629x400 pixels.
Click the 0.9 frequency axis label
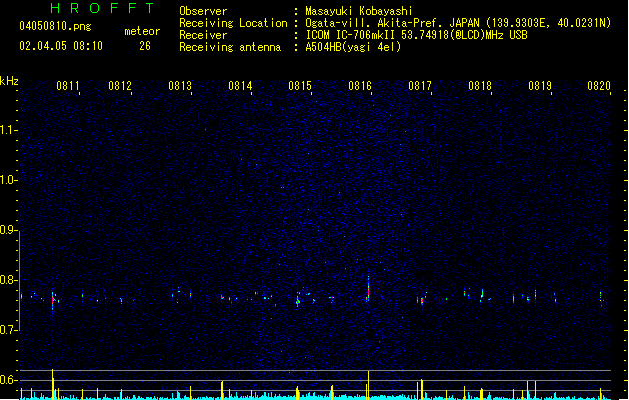8,230
